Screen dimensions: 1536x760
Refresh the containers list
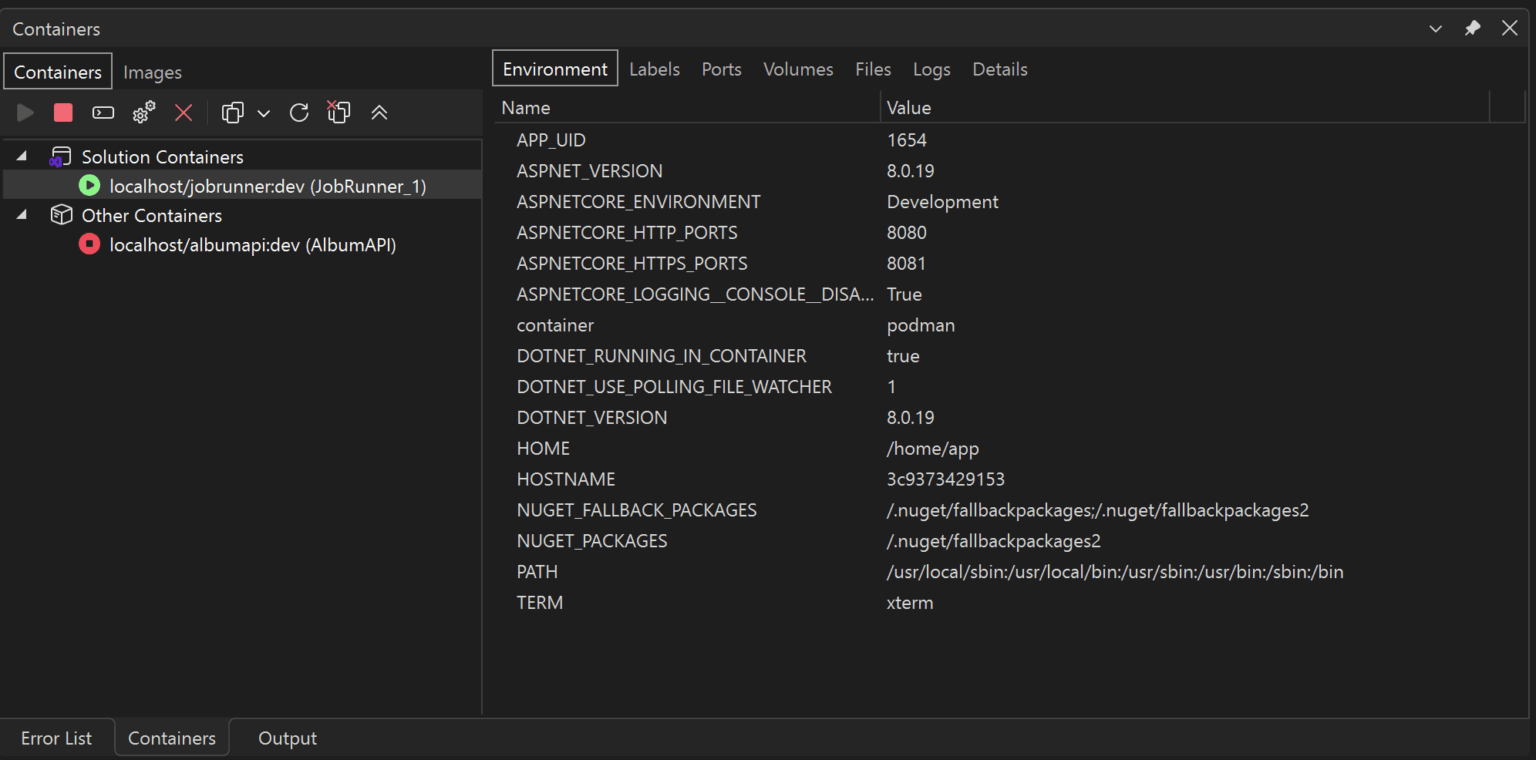[299, 112]
